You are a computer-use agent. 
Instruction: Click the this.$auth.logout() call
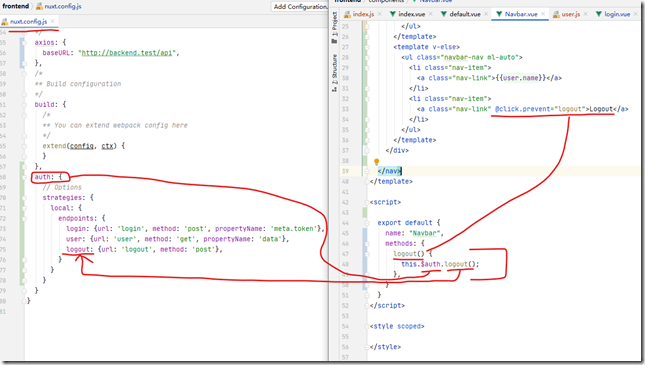pos(440,264)
